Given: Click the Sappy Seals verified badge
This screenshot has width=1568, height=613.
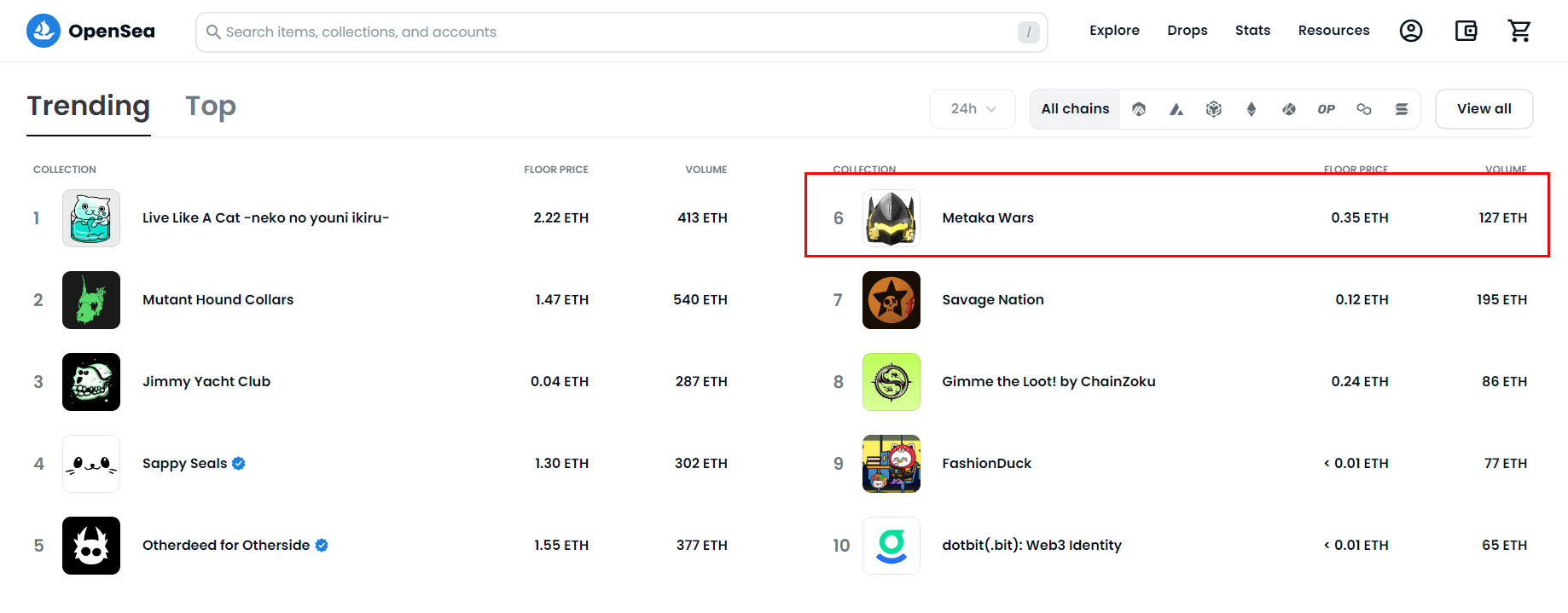Looking at the screenshot, I should (x=239, y=464).
